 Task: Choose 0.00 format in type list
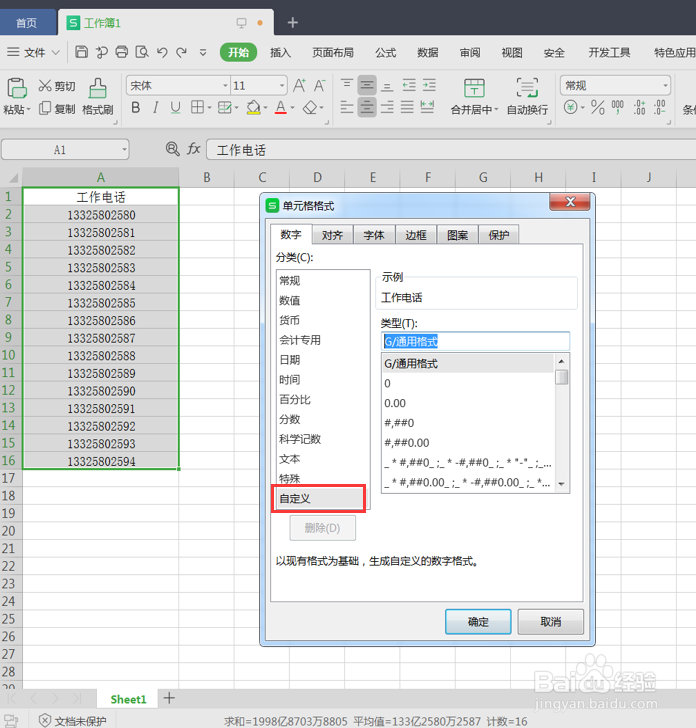pyautogui.click(x=468, y=403)
